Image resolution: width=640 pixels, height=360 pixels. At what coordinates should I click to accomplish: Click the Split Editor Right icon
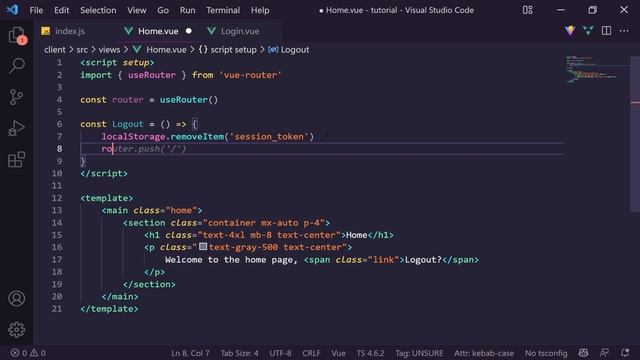(x=606, y=31)
